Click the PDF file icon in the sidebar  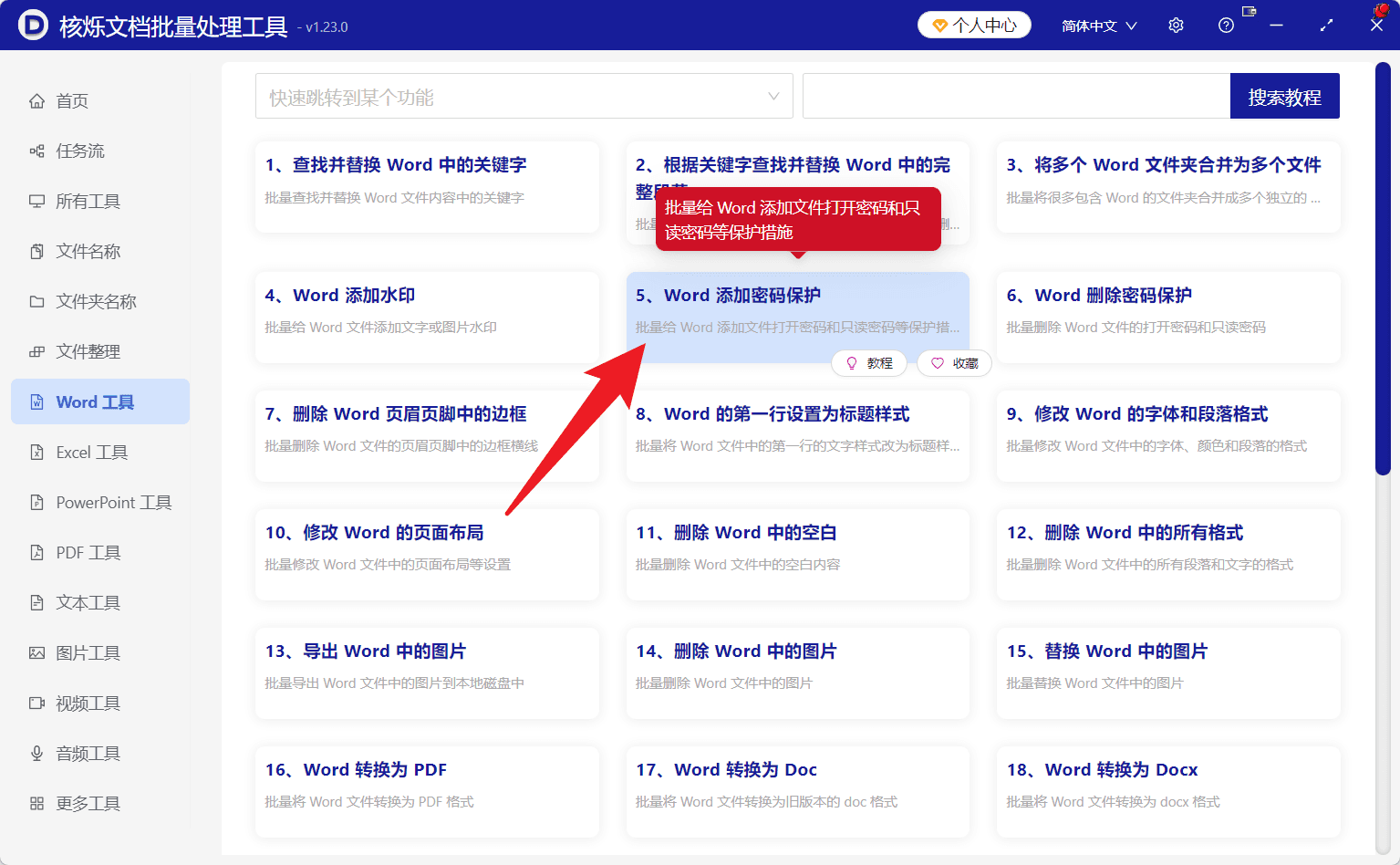pos(36,553)
